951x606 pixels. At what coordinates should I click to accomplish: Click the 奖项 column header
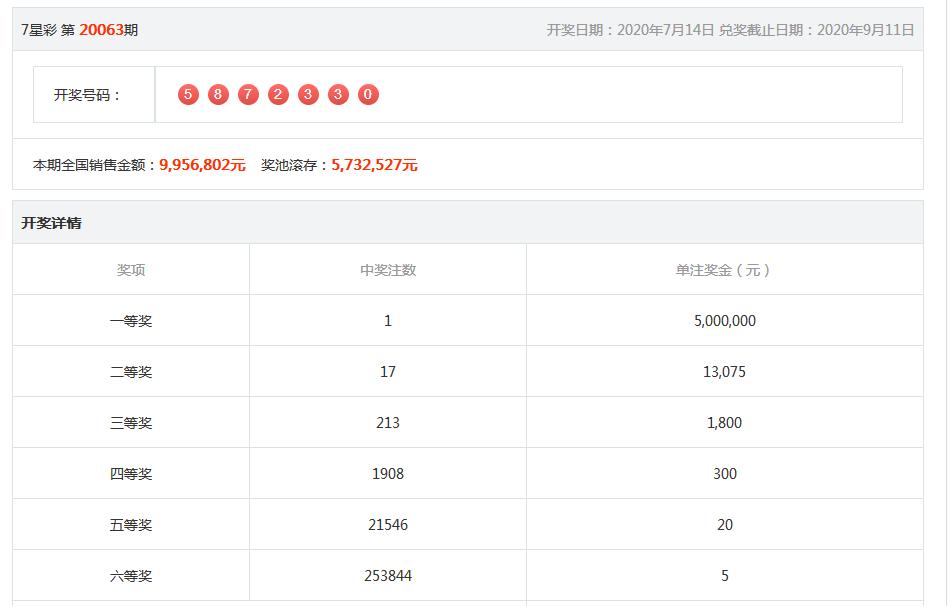point(131,270)
